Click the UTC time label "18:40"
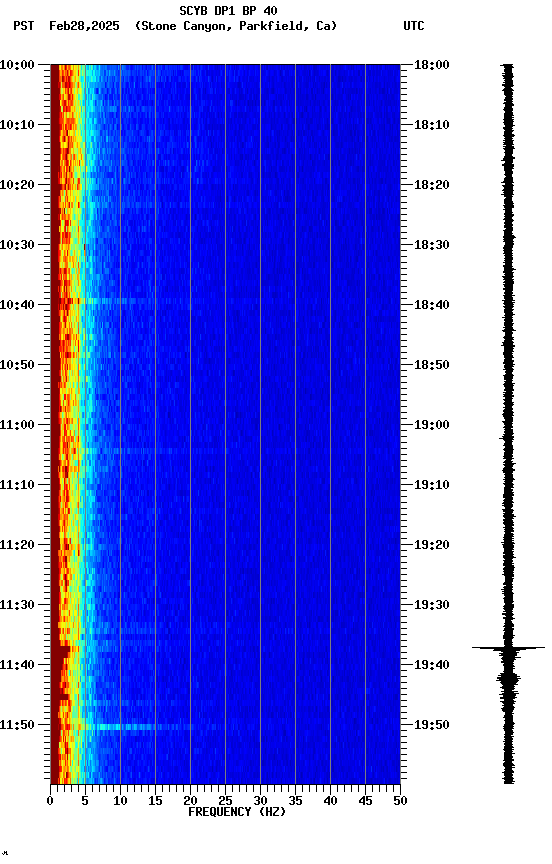Viewport: 552px width, 864px height. (x=432, y=305)
